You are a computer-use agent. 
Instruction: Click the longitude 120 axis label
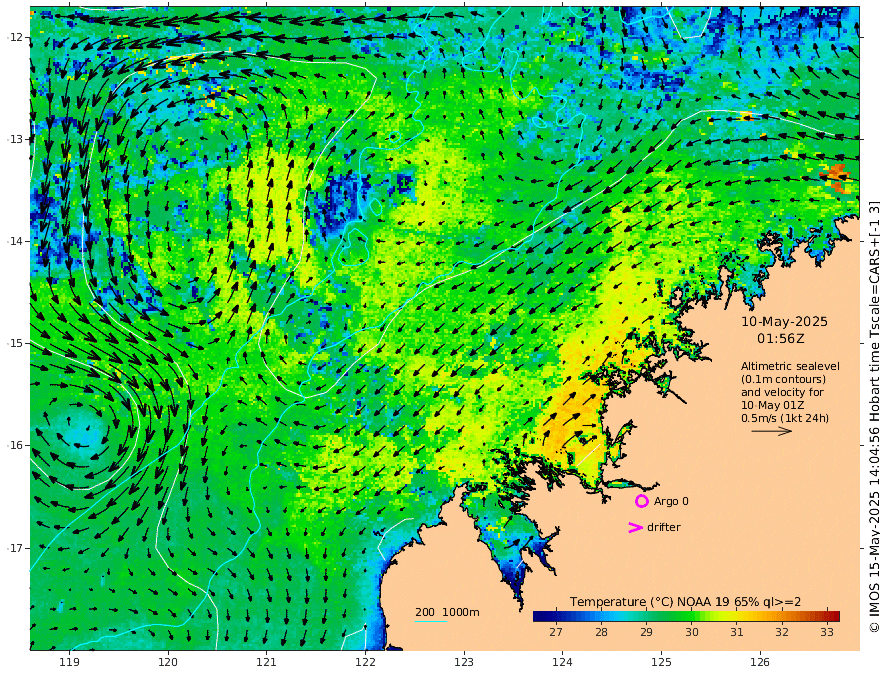coord(168,663)
